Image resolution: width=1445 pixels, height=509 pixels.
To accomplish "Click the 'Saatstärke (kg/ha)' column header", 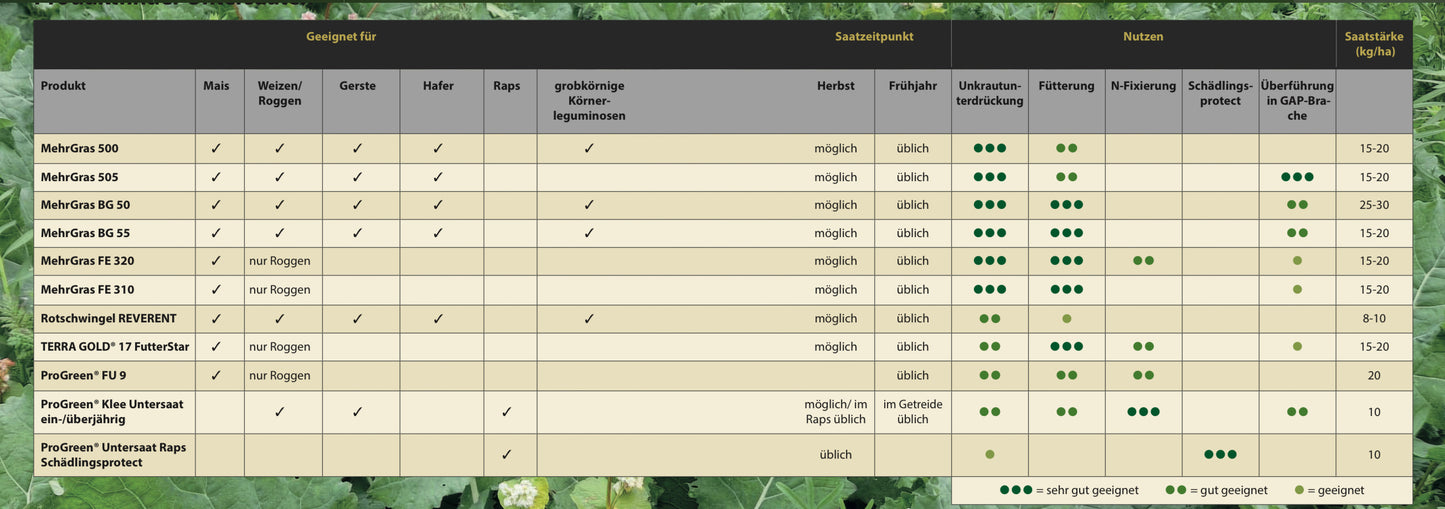I will (1375, 44).
